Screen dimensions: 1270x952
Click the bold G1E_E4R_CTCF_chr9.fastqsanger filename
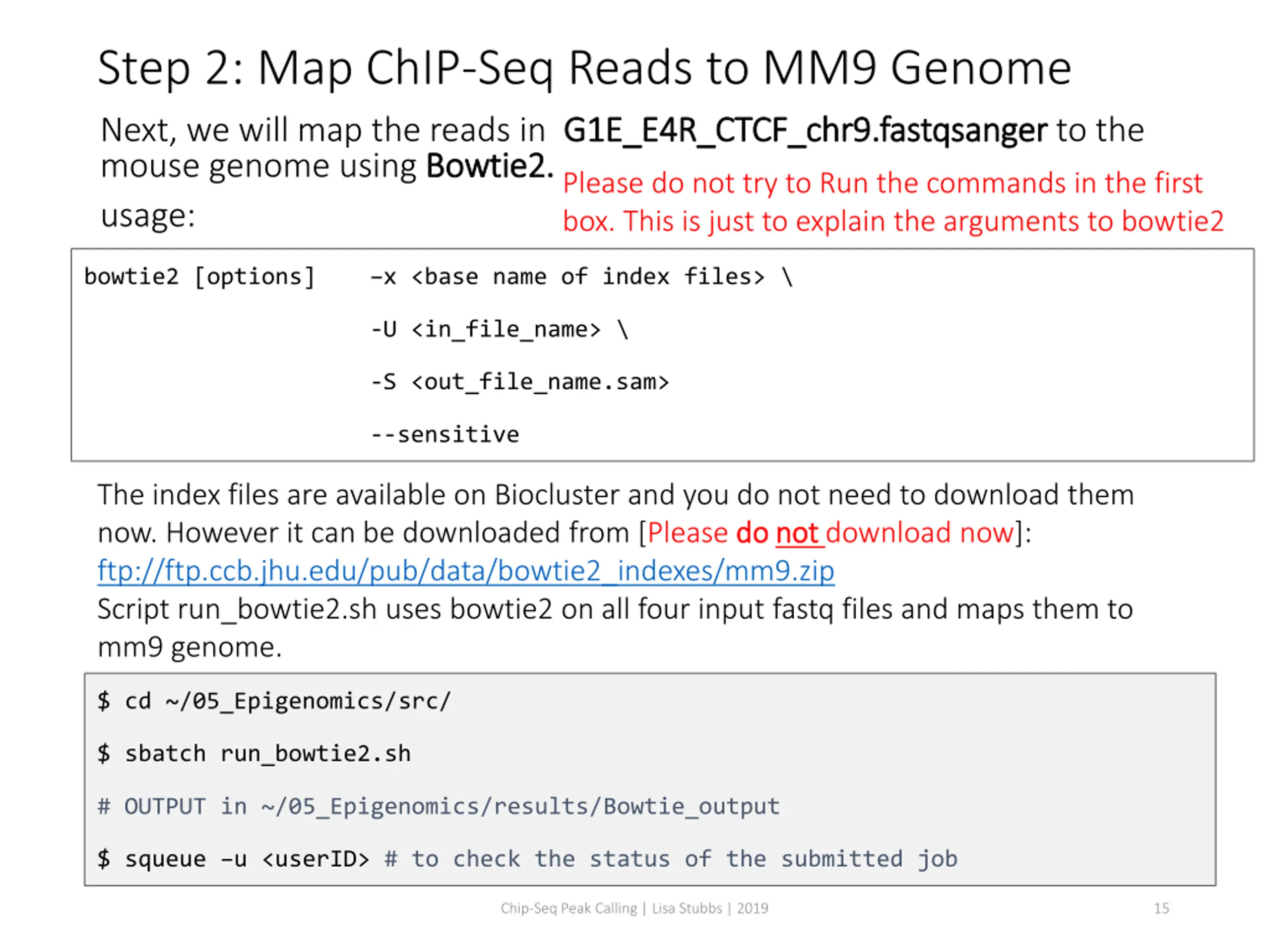804,130
